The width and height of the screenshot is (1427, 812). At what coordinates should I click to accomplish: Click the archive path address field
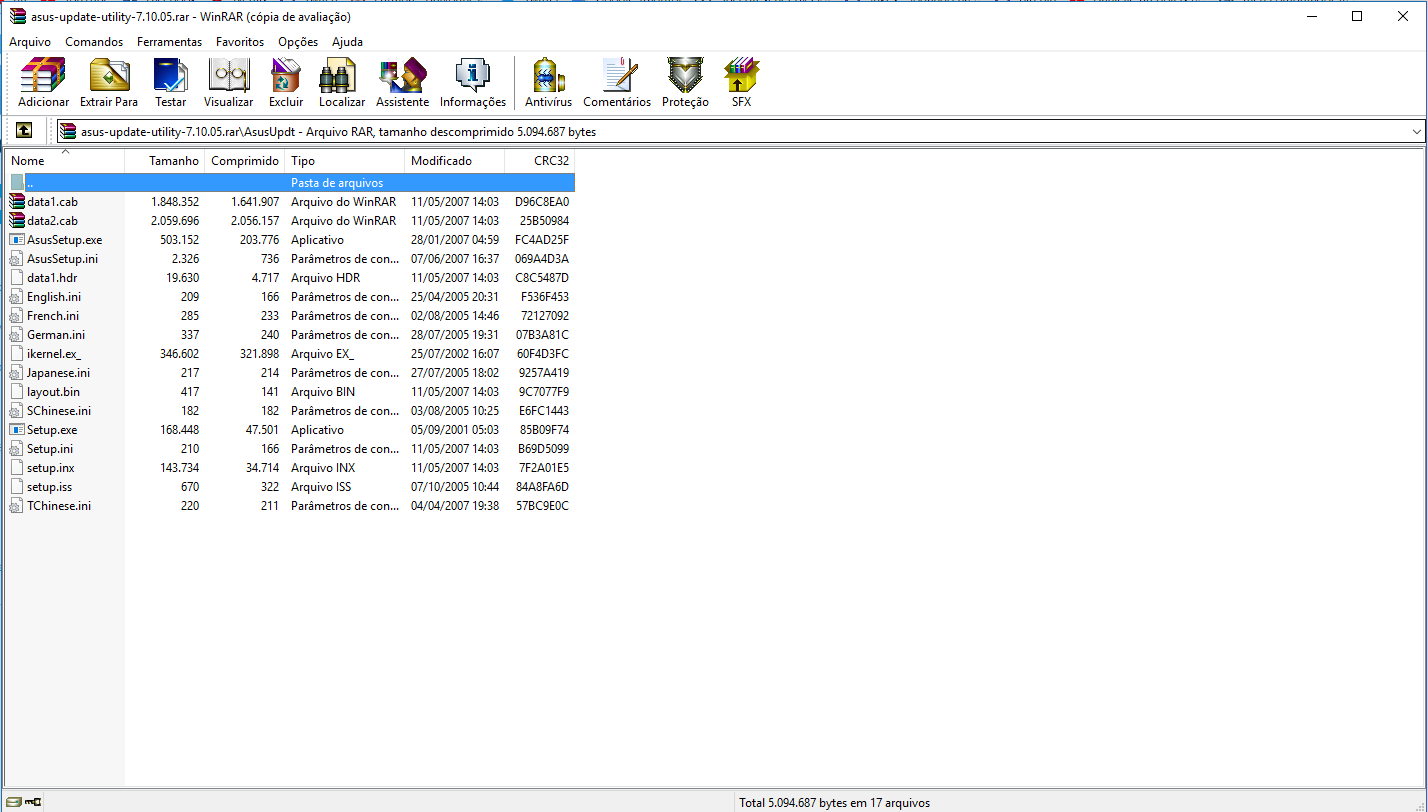(x=740, y=131)
